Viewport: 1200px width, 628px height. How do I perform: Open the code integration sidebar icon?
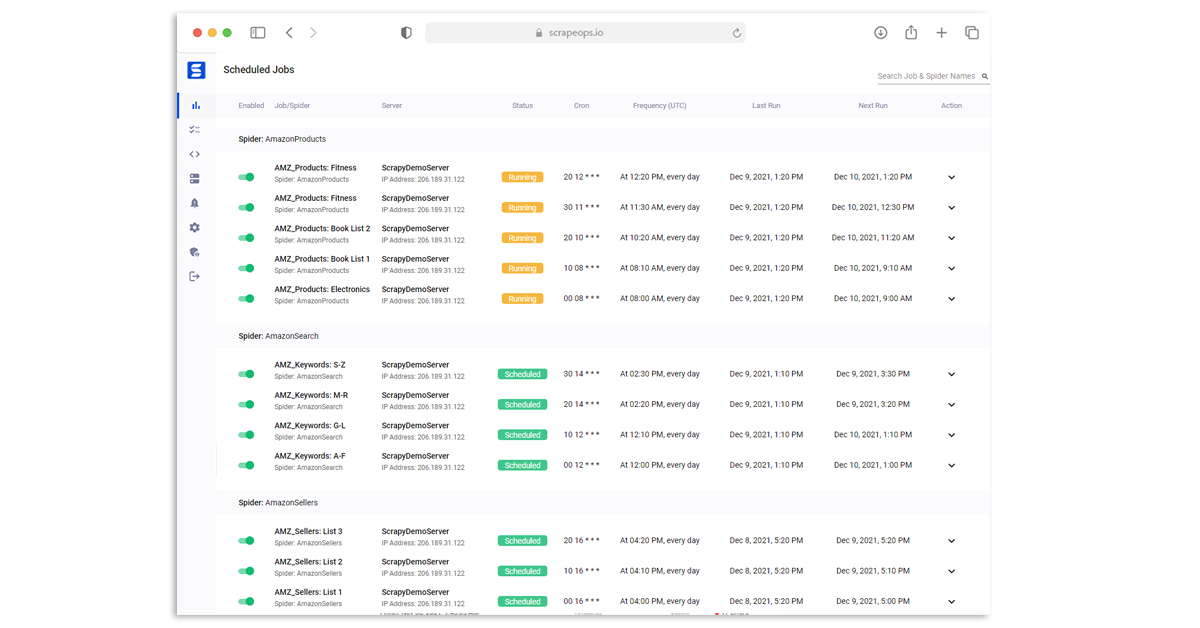tap(196, 154)
